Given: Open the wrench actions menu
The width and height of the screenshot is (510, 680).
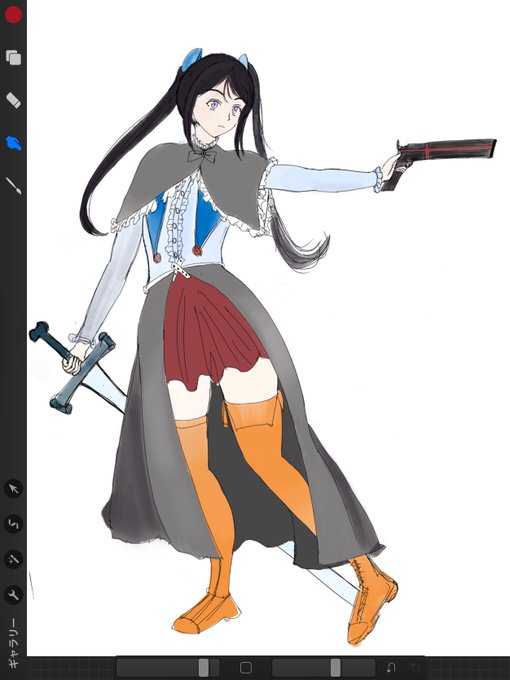Looking at the screenshot, I should 13,595.
